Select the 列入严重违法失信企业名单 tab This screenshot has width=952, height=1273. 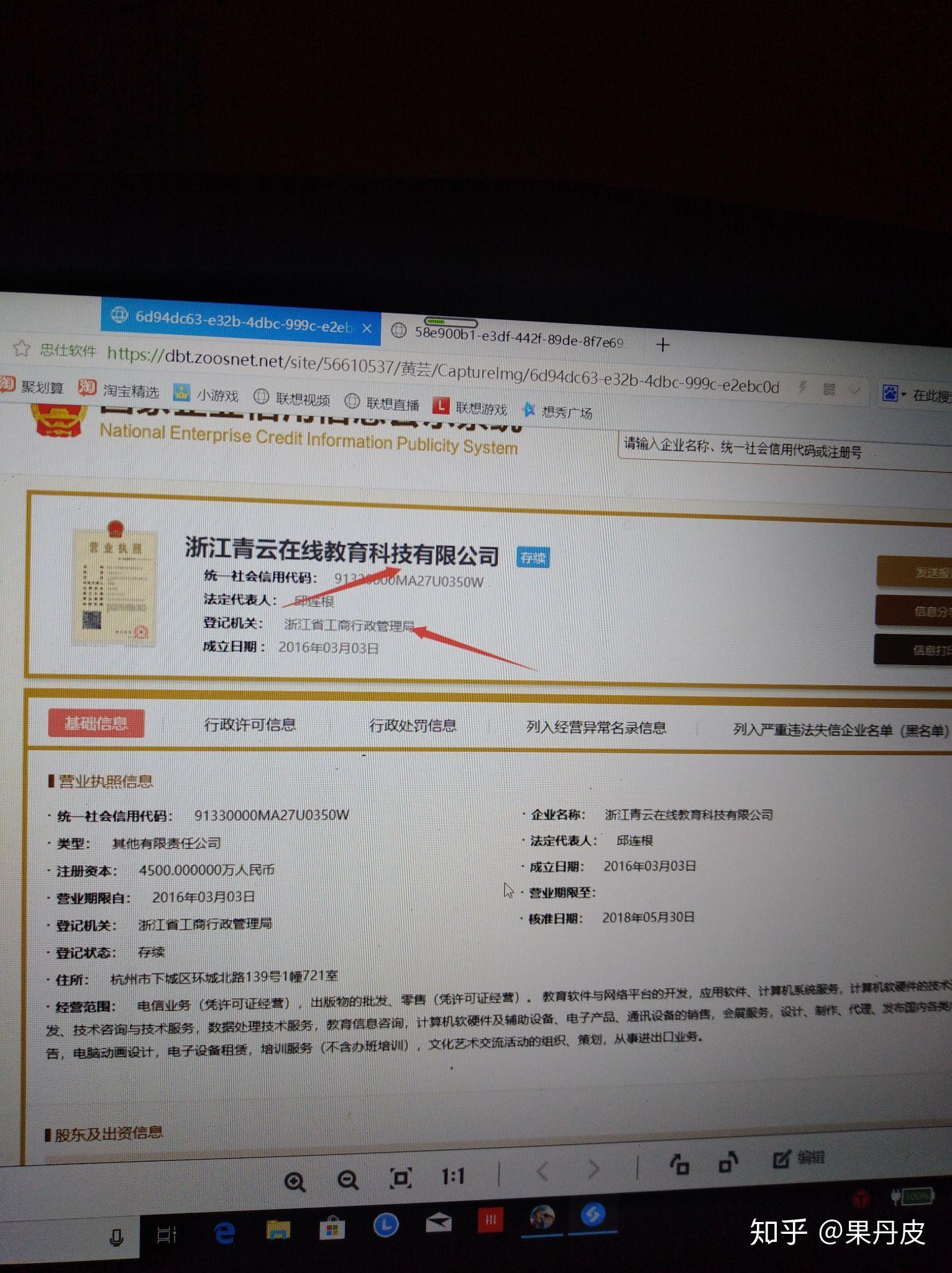click(x=841, y=730)
